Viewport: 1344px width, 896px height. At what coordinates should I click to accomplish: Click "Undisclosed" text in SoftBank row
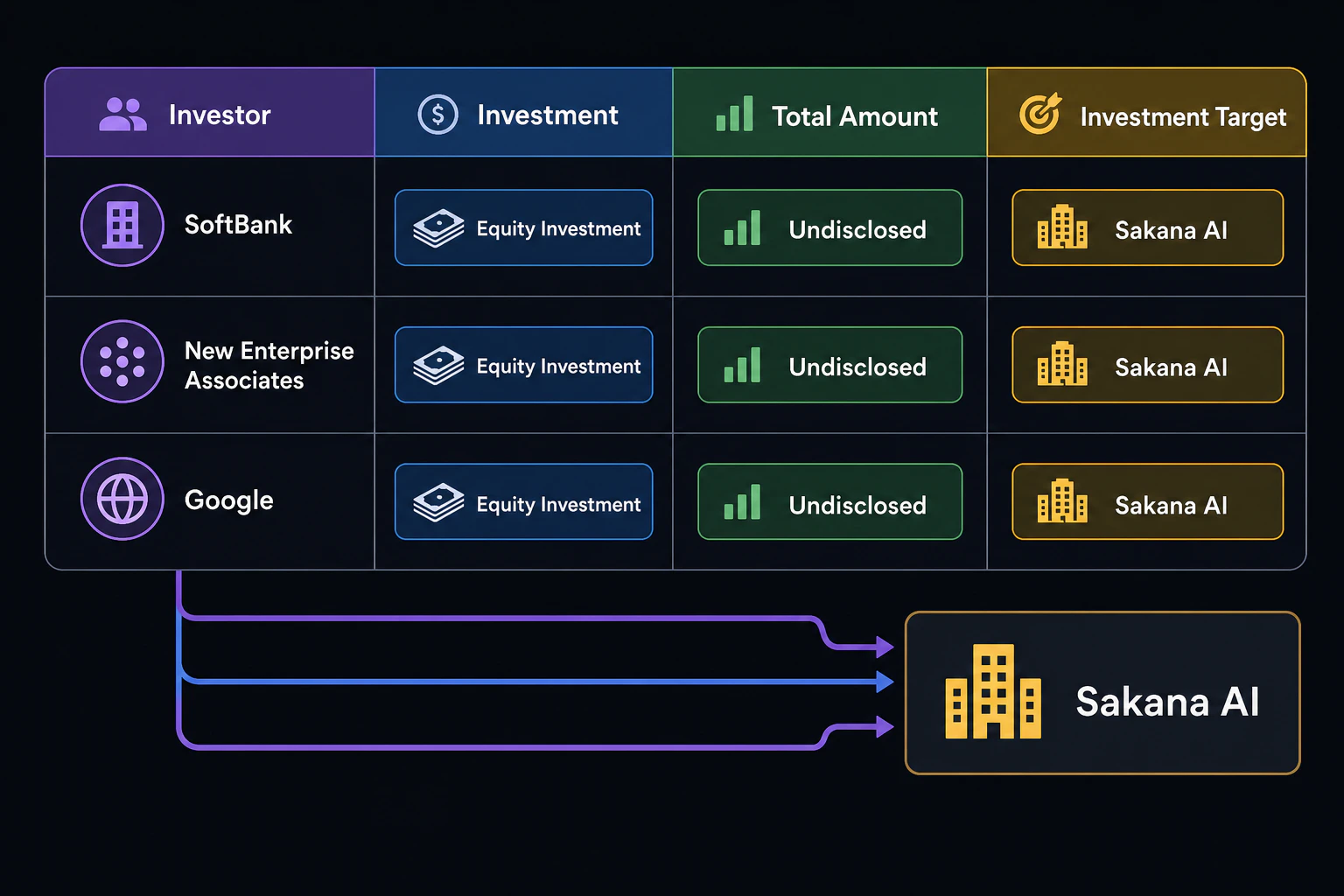tap(857, 230)
